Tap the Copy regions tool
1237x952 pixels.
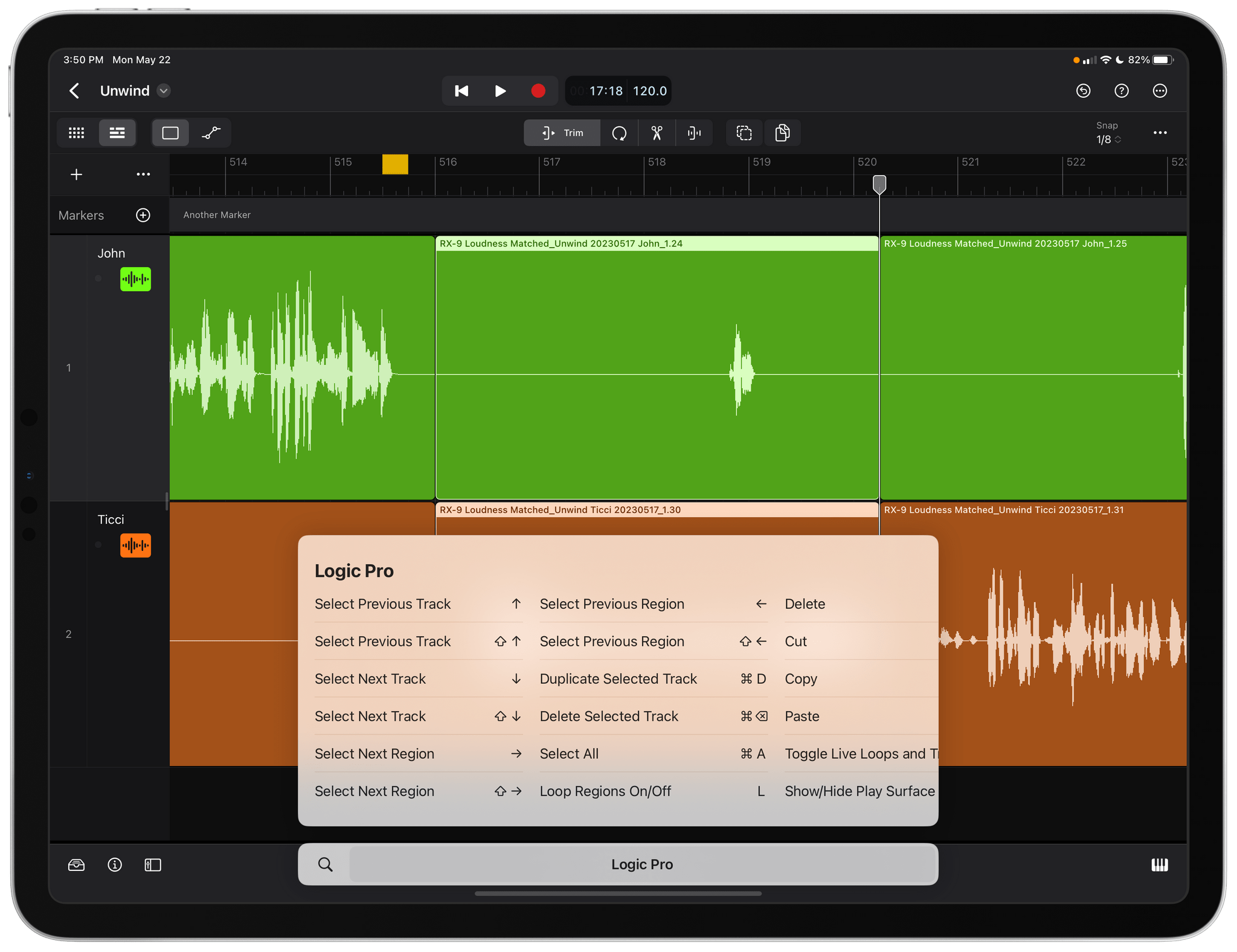coord(782,133)
